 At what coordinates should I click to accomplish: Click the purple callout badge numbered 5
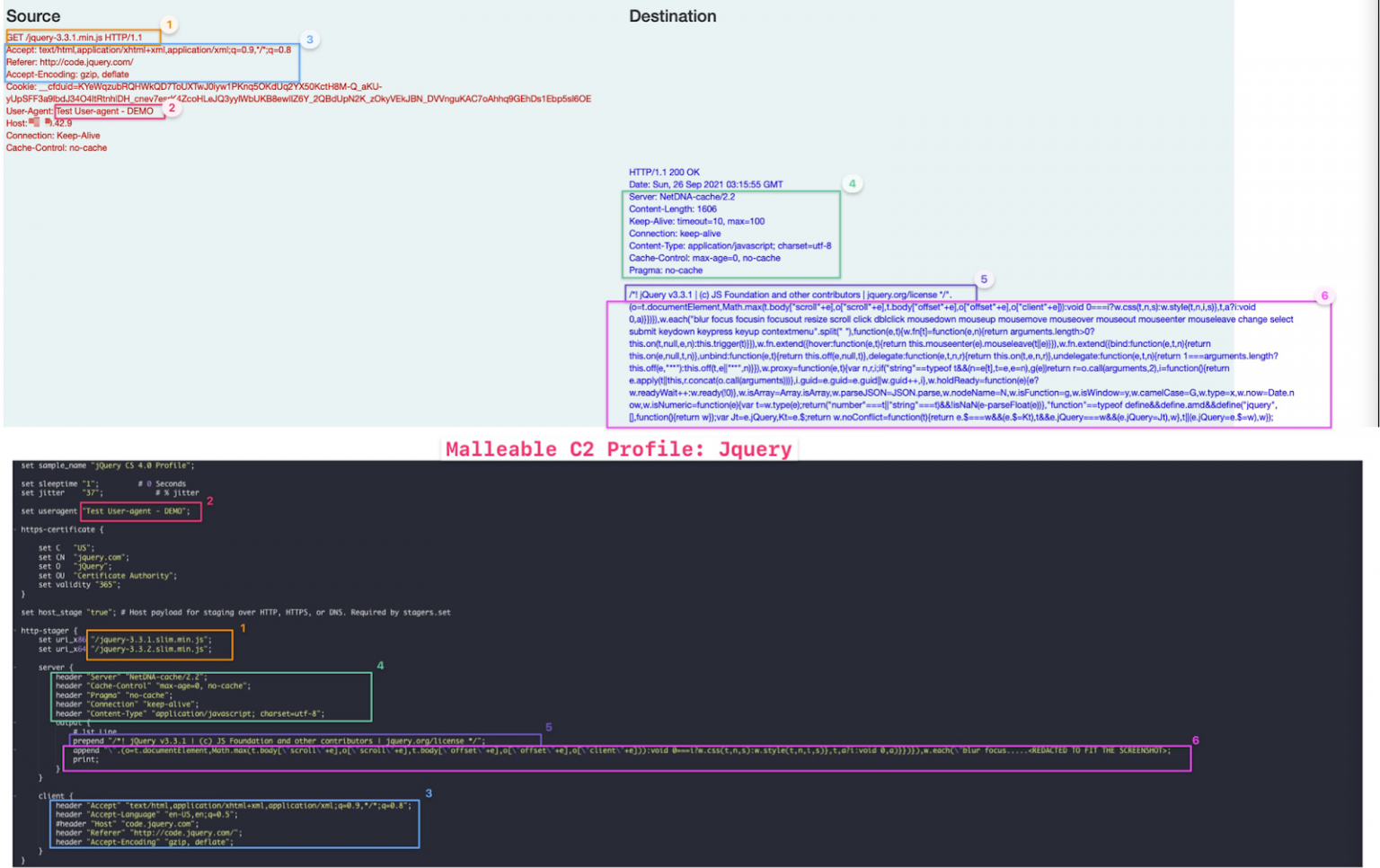point(984,279)
